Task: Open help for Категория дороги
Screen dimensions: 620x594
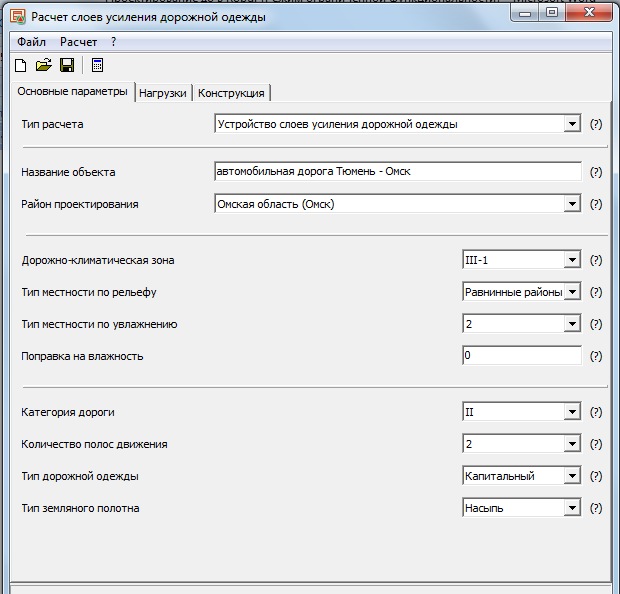Action: click(x=596, y=412)
